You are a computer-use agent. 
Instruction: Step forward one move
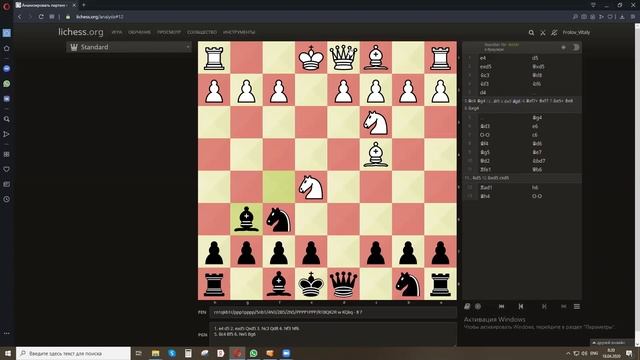544,306
